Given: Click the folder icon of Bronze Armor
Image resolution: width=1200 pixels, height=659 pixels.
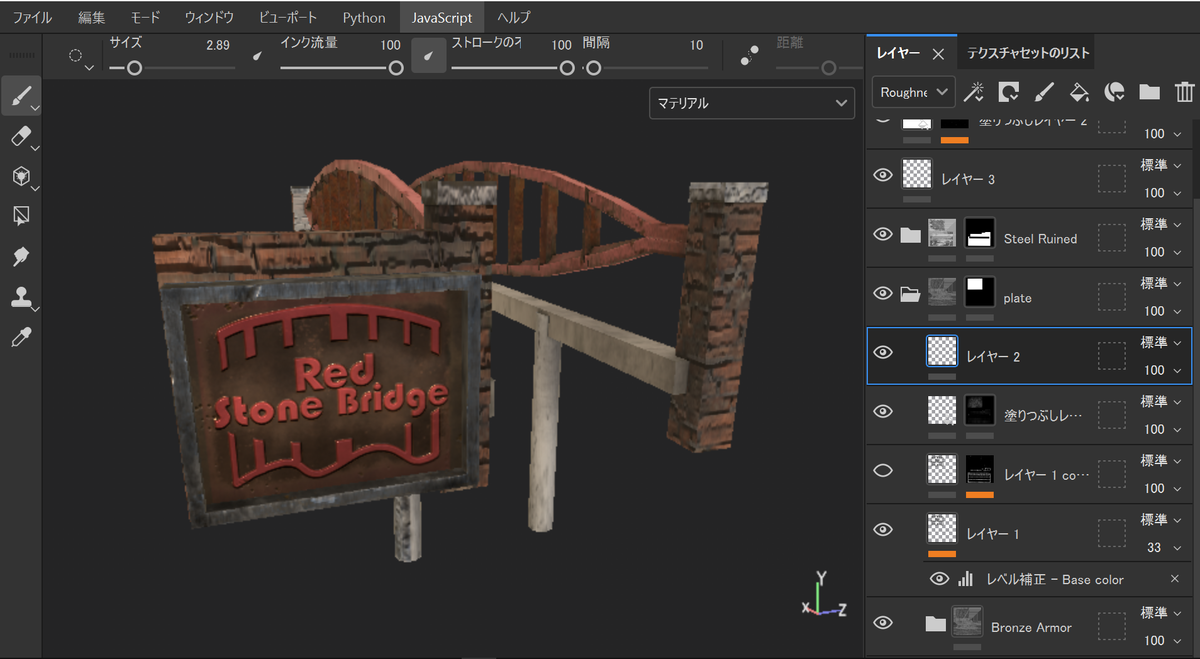Looking at the screenshot, I should tap(935, 625).
